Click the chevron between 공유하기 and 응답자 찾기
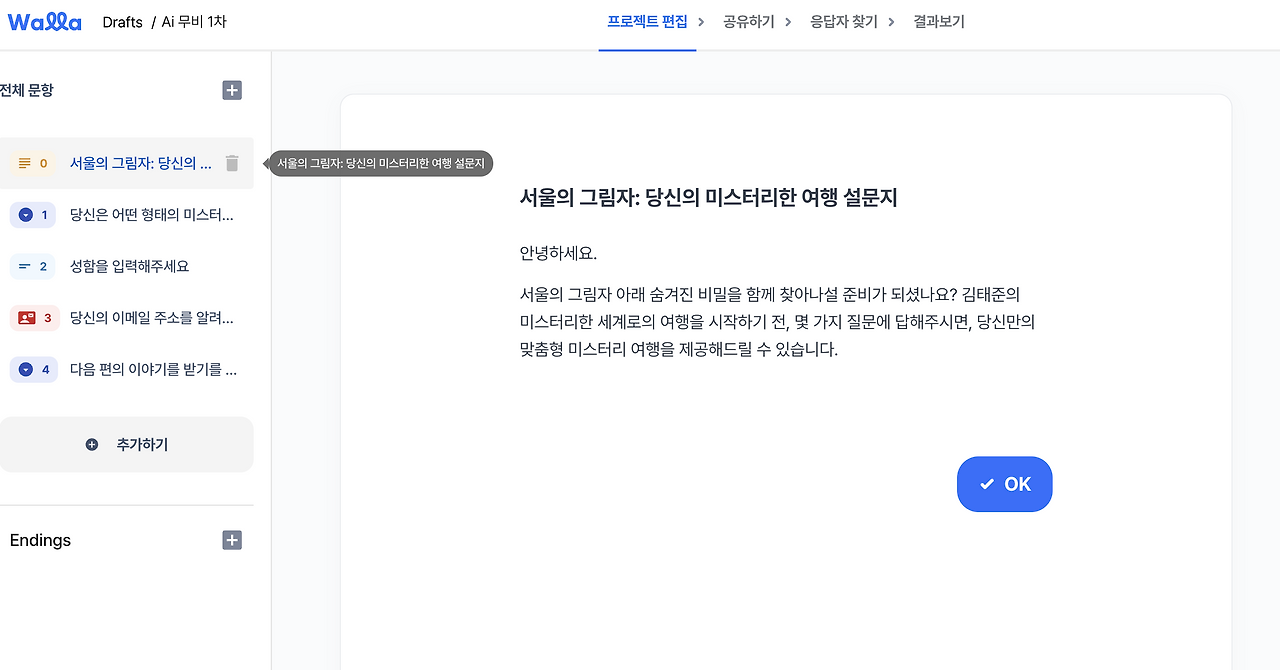The height and width of the screenshot is (670, 1280). pos(790,21)
